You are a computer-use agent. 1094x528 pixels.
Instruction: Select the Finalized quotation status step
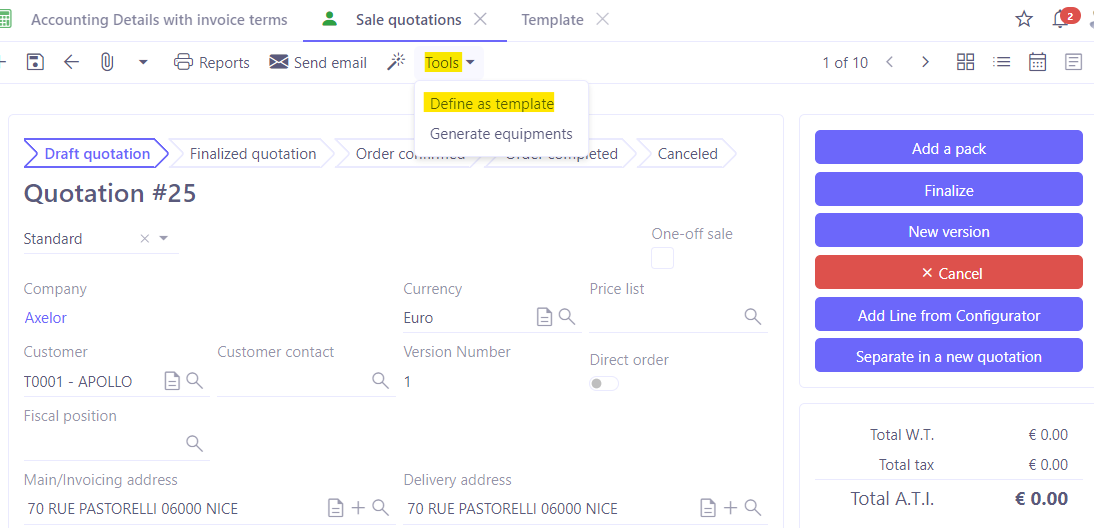point(253,153)
